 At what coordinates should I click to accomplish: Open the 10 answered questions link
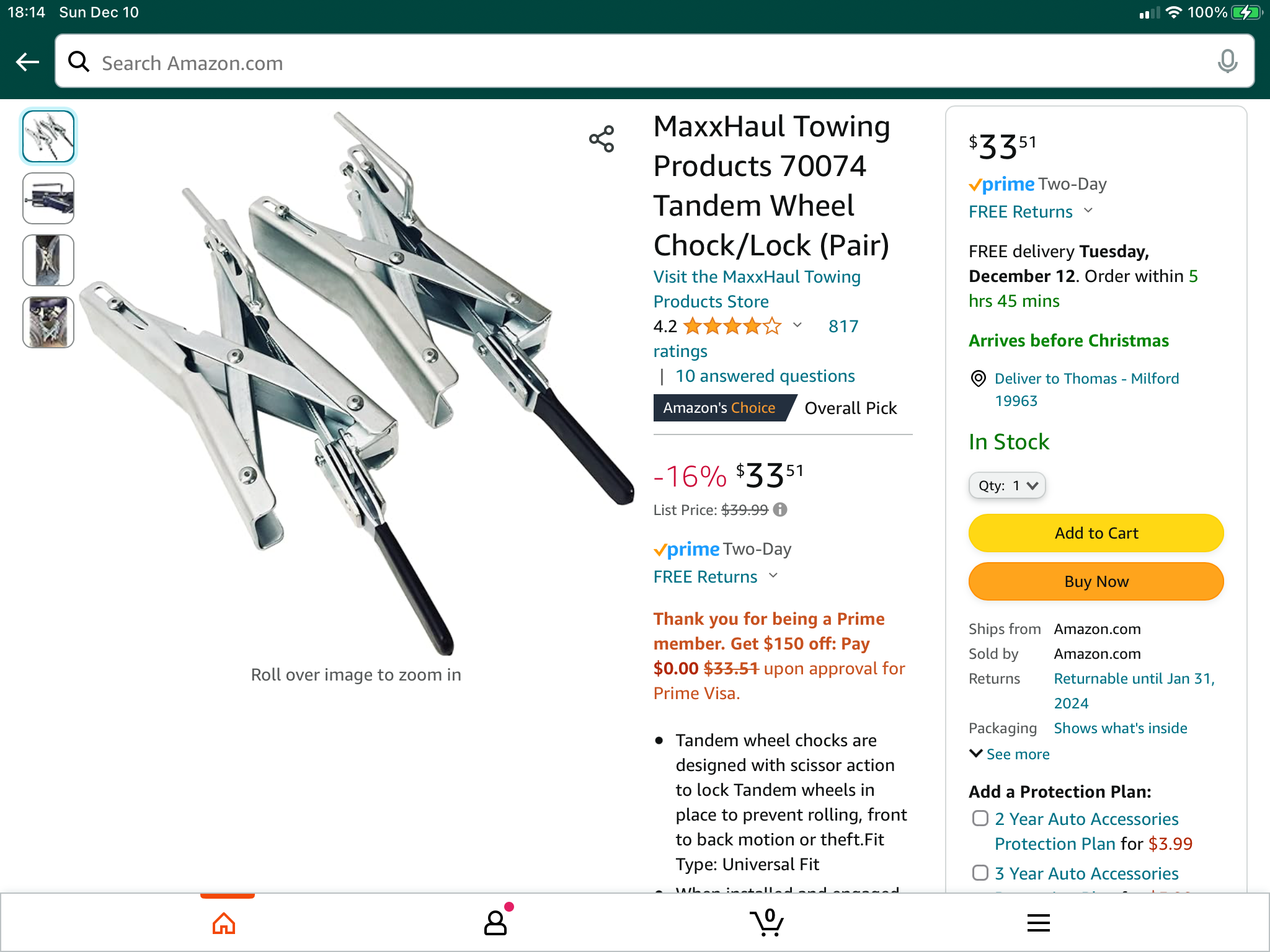pyautogui.click(x=765, y=376)
